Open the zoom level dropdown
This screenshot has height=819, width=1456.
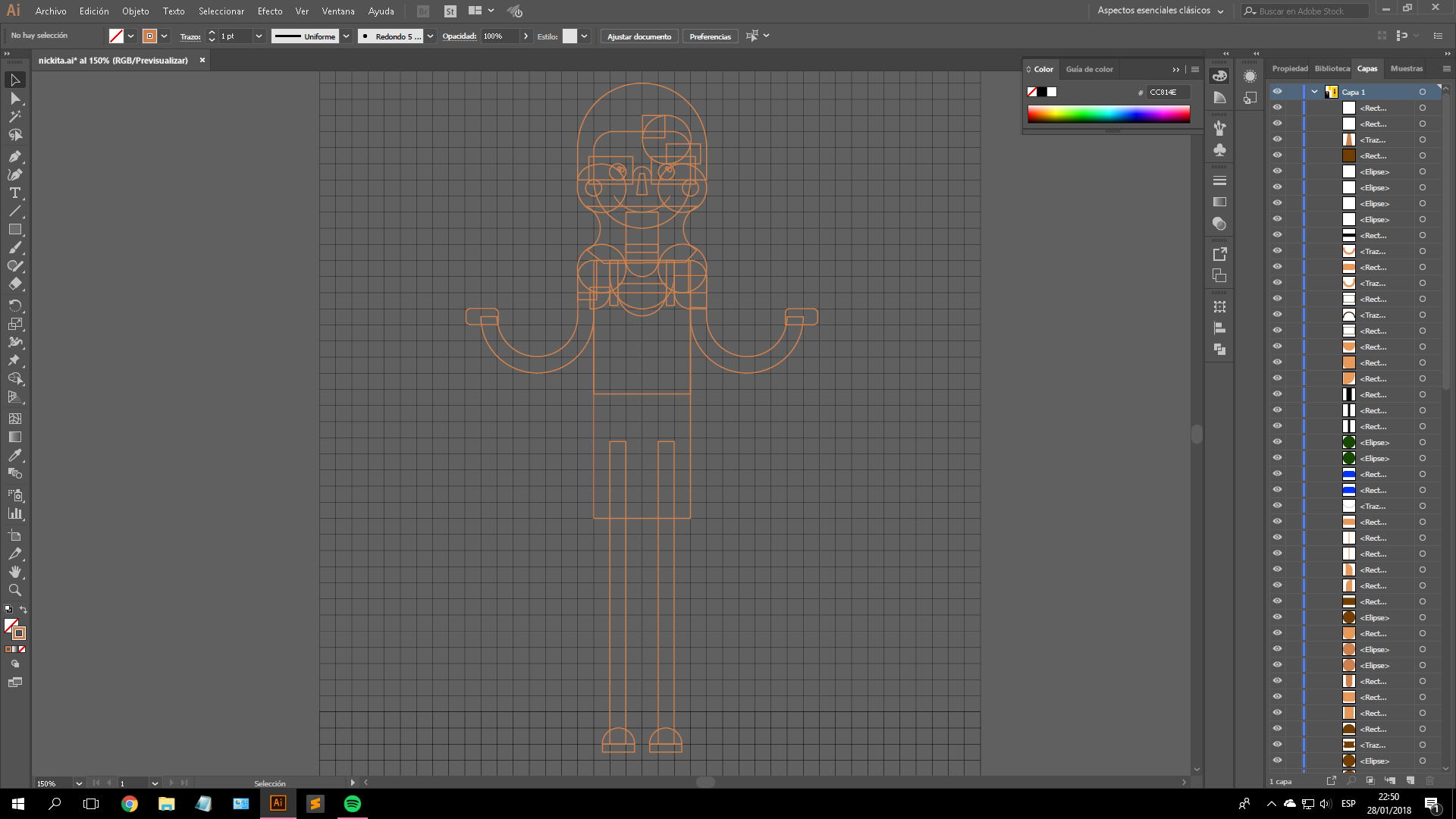pyautogui.click(x=79, y=783)
